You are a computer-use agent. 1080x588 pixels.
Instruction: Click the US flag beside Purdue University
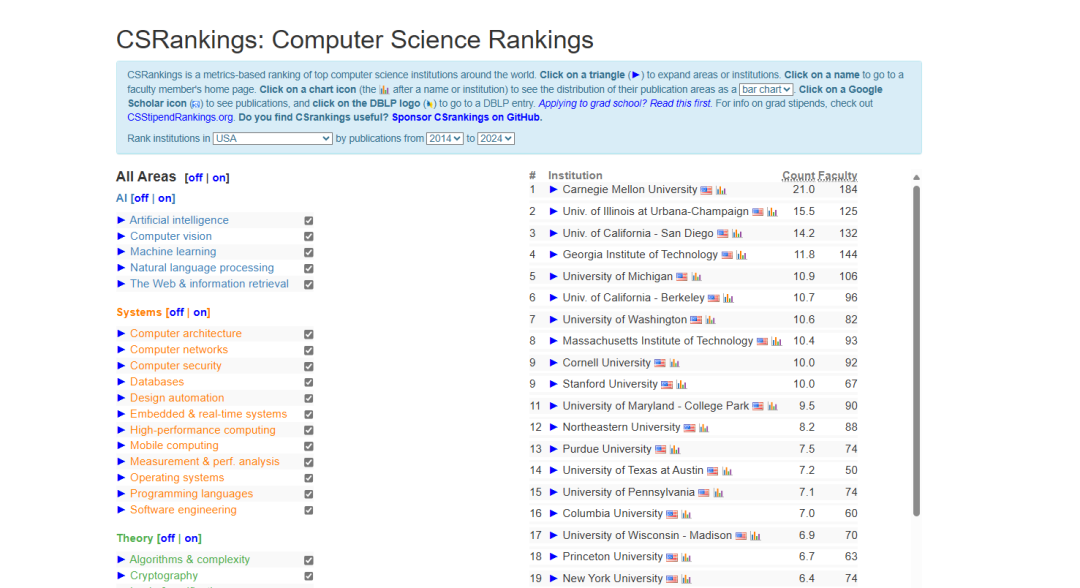660,450
